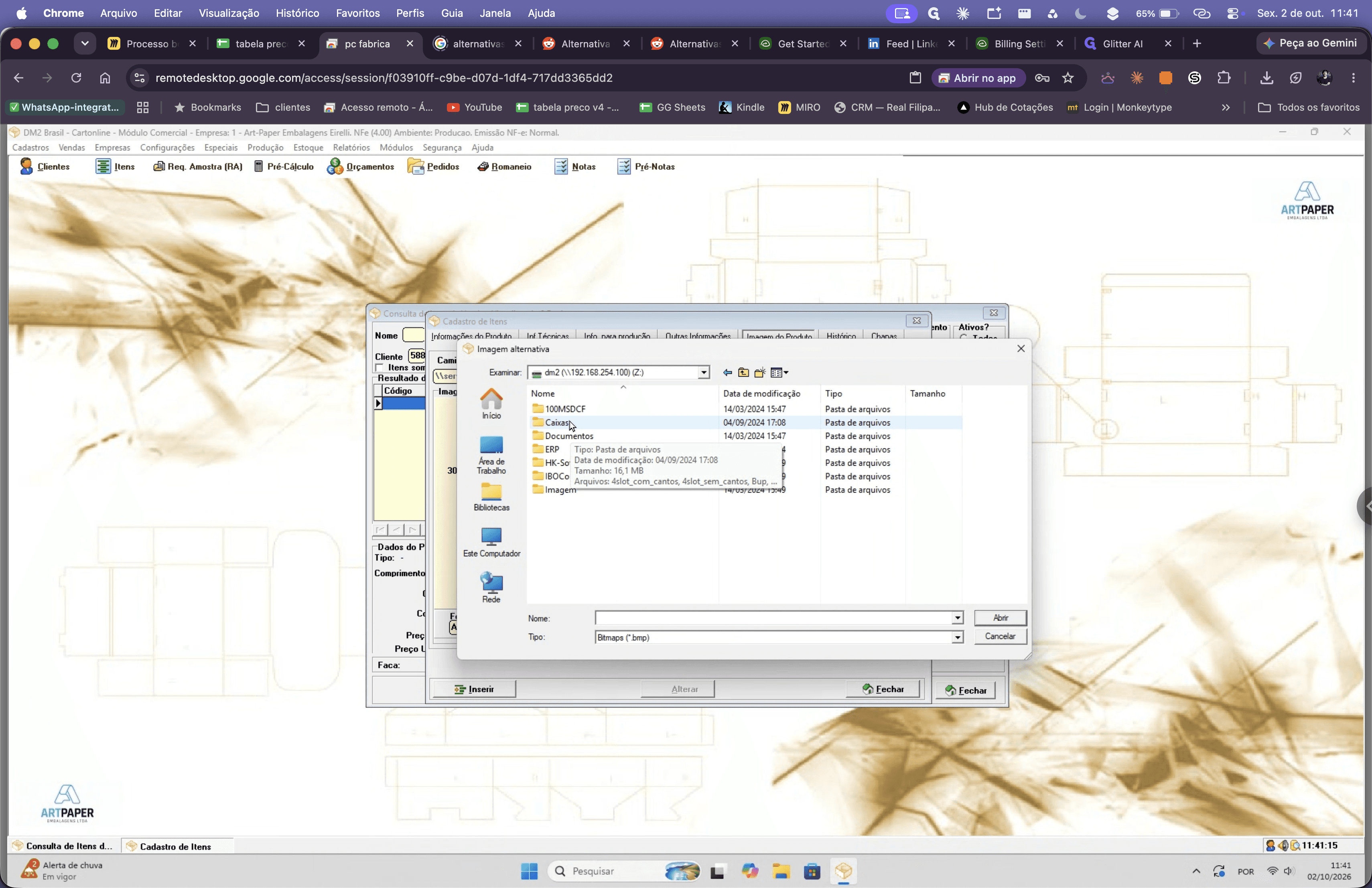
Task: Open the Romaneio toolbar icon
Action: (504, 166)
